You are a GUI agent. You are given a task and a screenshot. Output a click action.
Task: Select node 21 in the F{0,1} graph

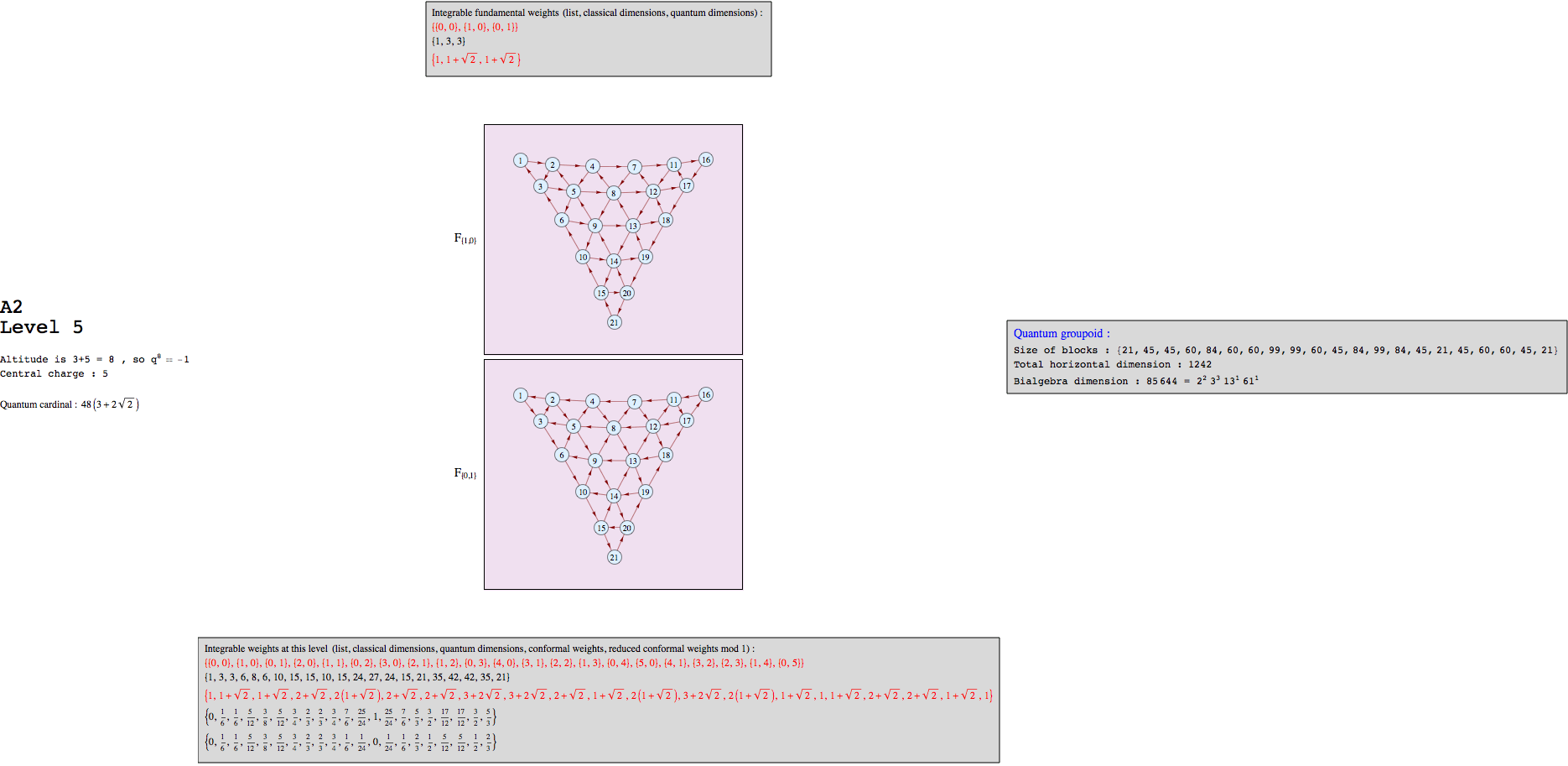coord(615,557)
